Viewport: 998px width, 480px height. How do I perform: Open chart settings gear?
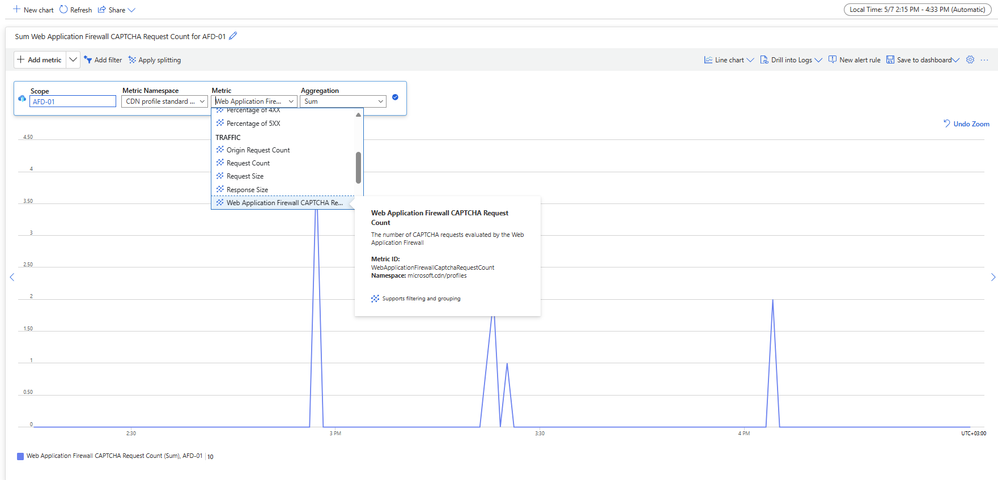(x=969, y=60)
